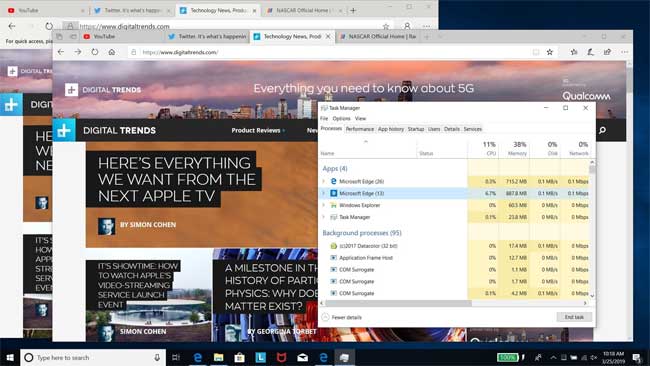
Task: Switch to Users tab in Task Manager
Action: pyautogui.click(x=434, y=129)
